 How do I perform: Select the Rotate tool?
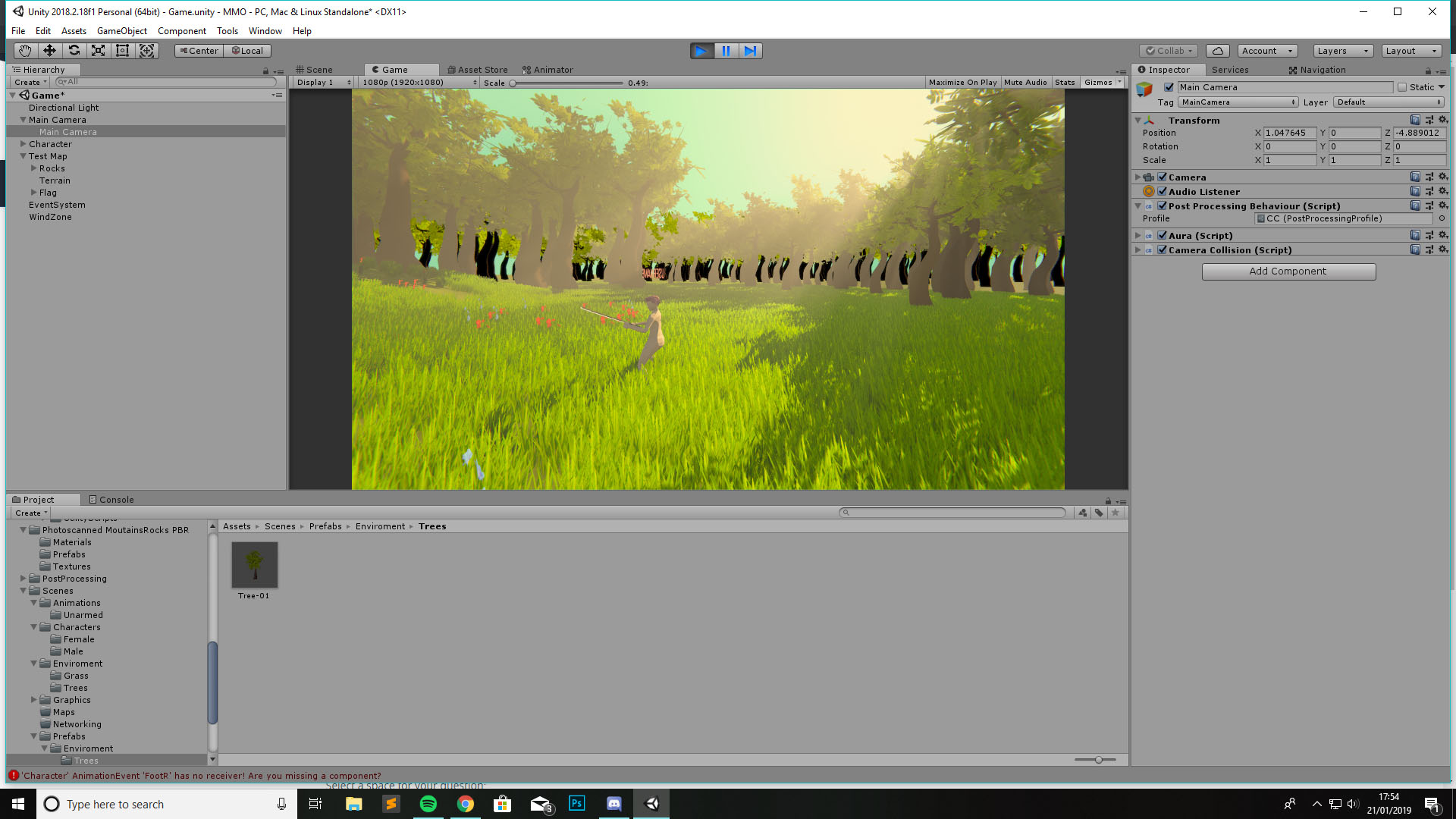click(74, 51)
